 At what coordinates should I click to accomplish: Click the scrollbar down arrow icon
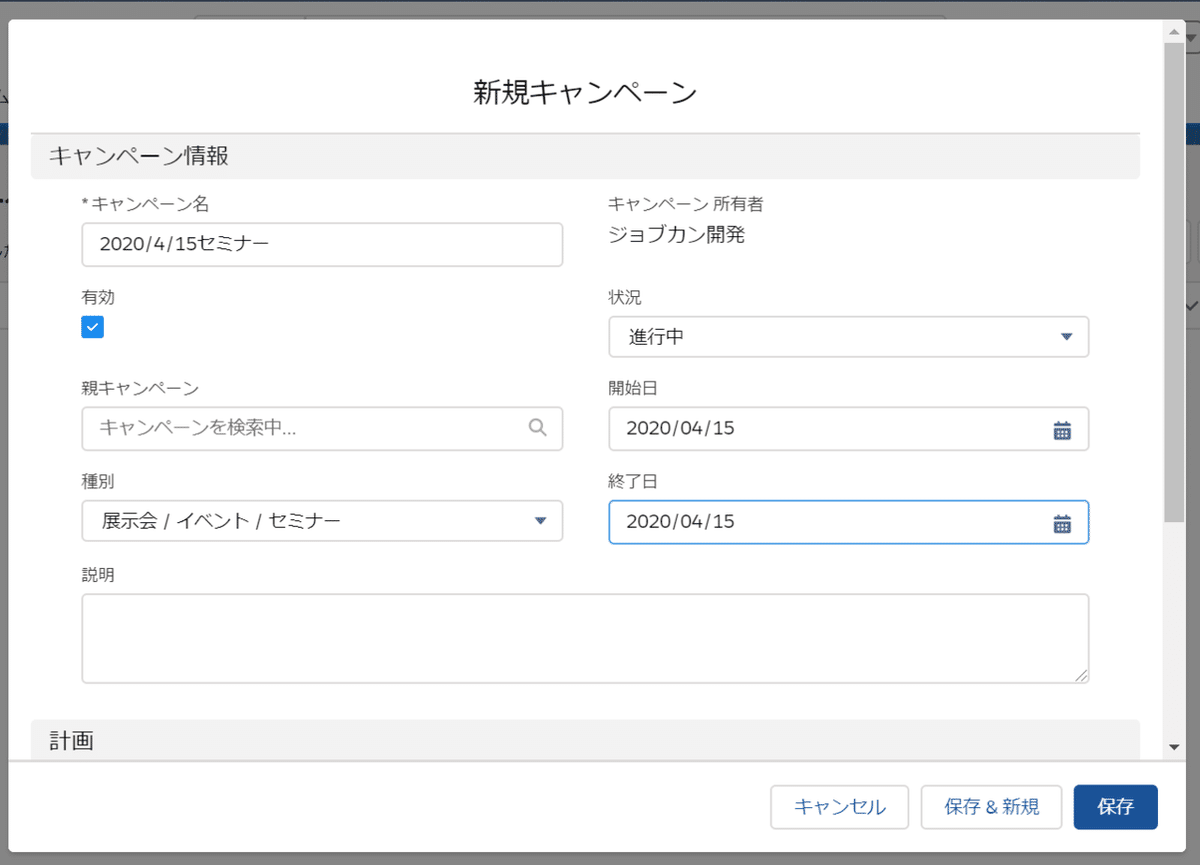click(1173, 744)
